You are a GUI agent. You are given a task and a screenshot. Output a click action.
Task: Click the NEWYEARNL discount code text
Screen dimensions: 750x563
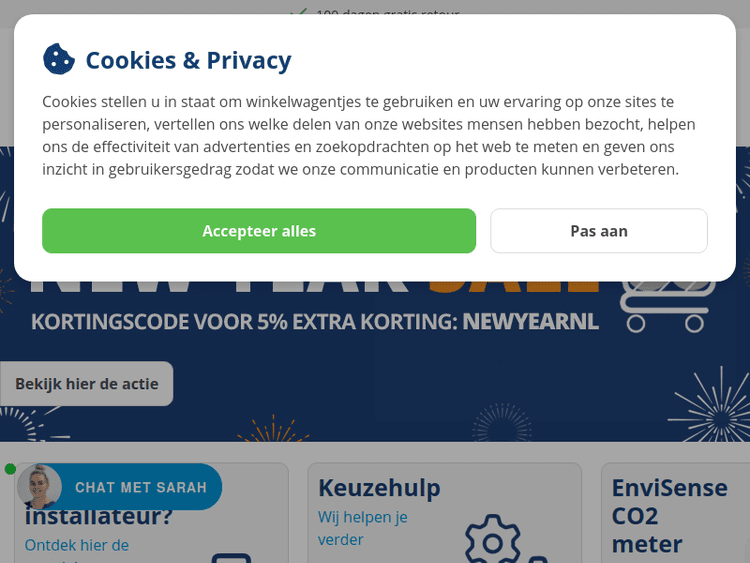pyautogui.click(x=530, y=322)
